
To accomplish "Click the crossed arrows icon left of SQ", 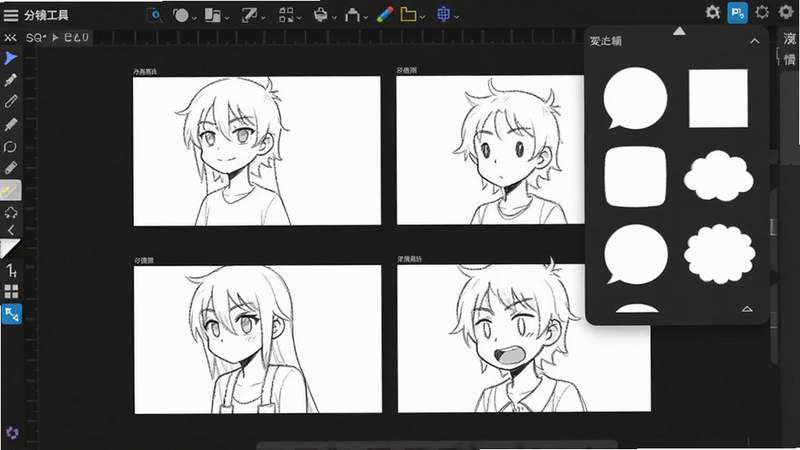I will click(10, 38).
